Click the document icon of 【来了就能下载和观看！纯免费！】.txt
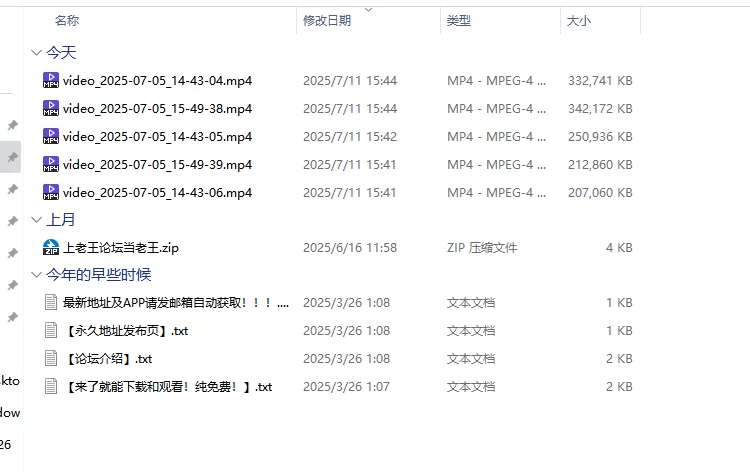This screenshot has height=472, width=750. 51,386
